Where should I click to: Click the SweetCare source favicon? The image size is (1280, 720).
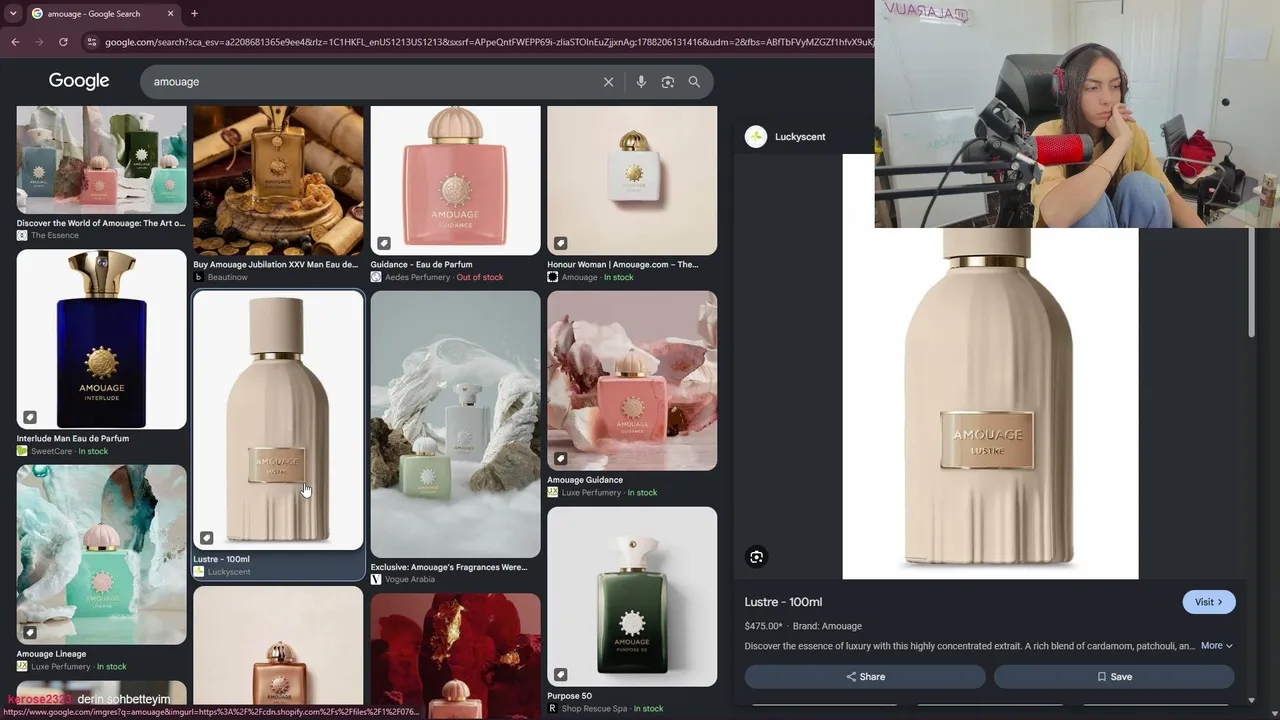[x=22, y=451]
